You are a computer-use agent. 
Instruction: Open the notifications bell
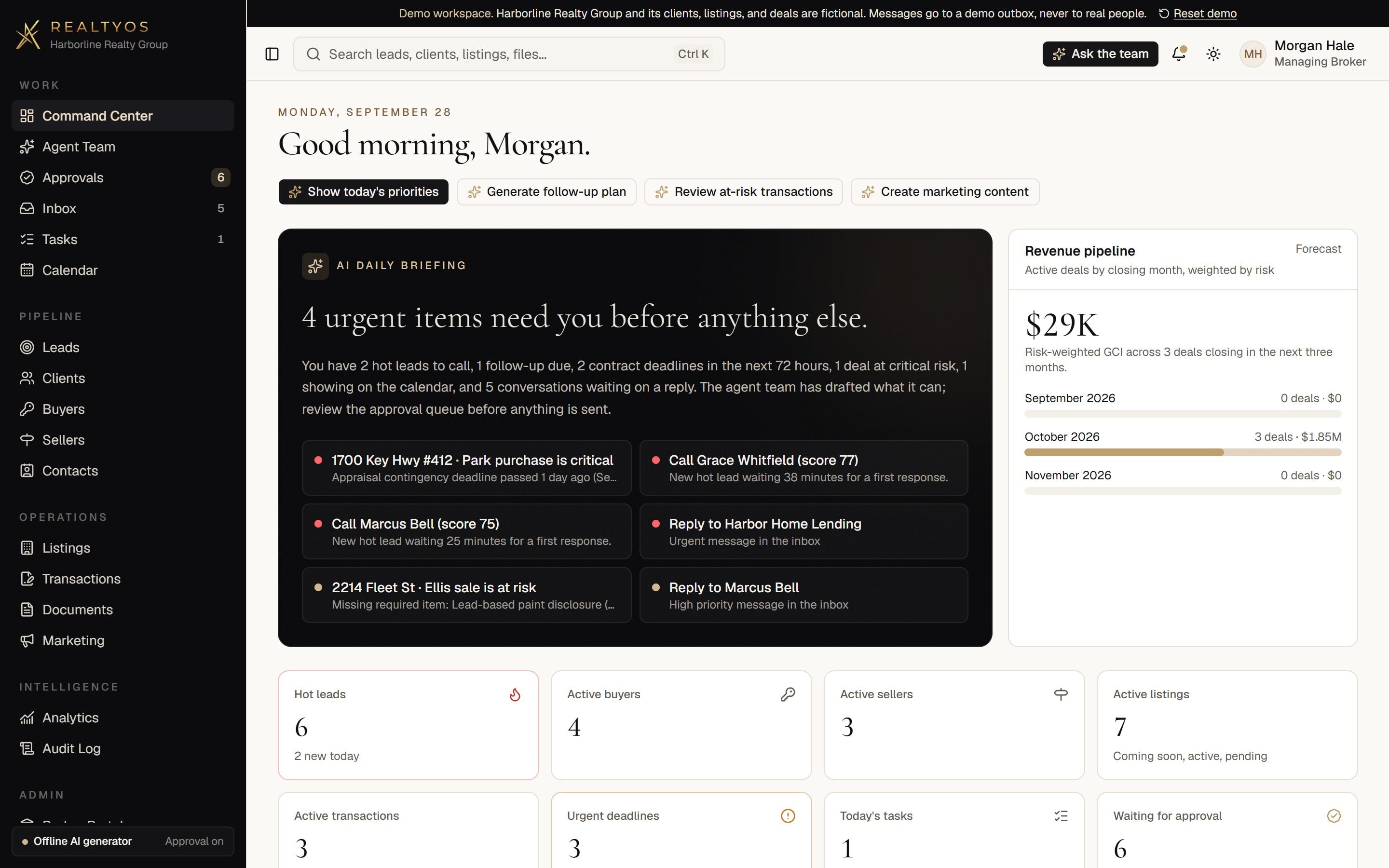[x=1179, y=54]
